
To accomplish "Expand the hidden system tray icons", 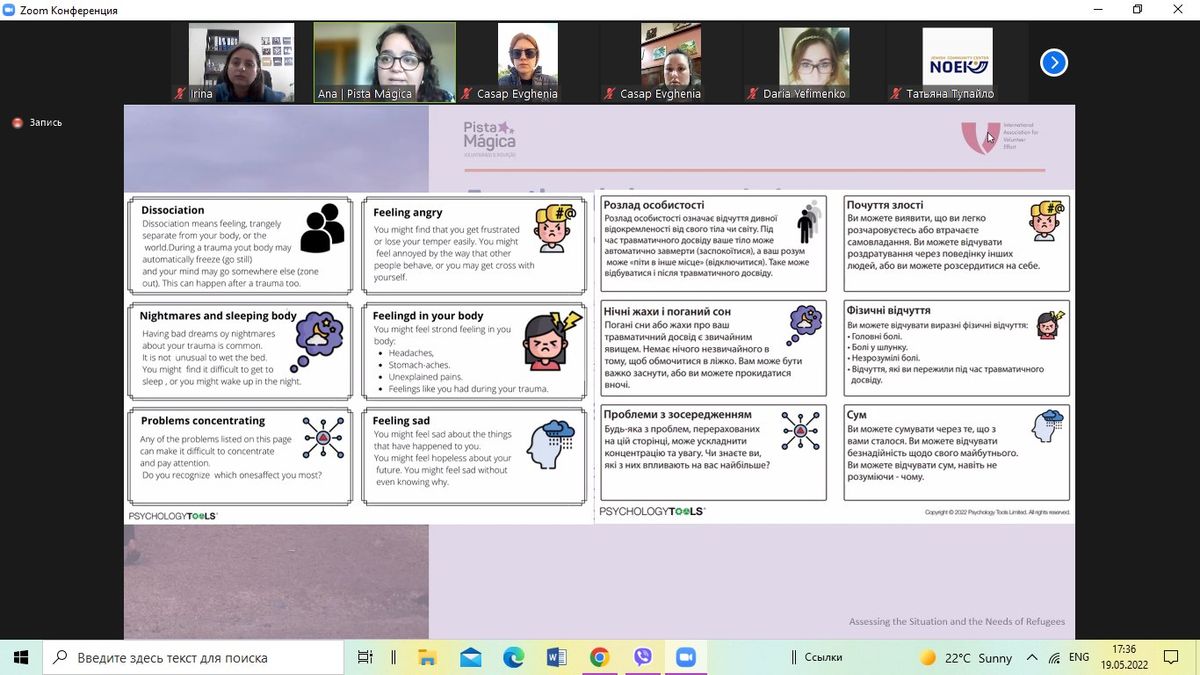I will [x=1030, y=657].
